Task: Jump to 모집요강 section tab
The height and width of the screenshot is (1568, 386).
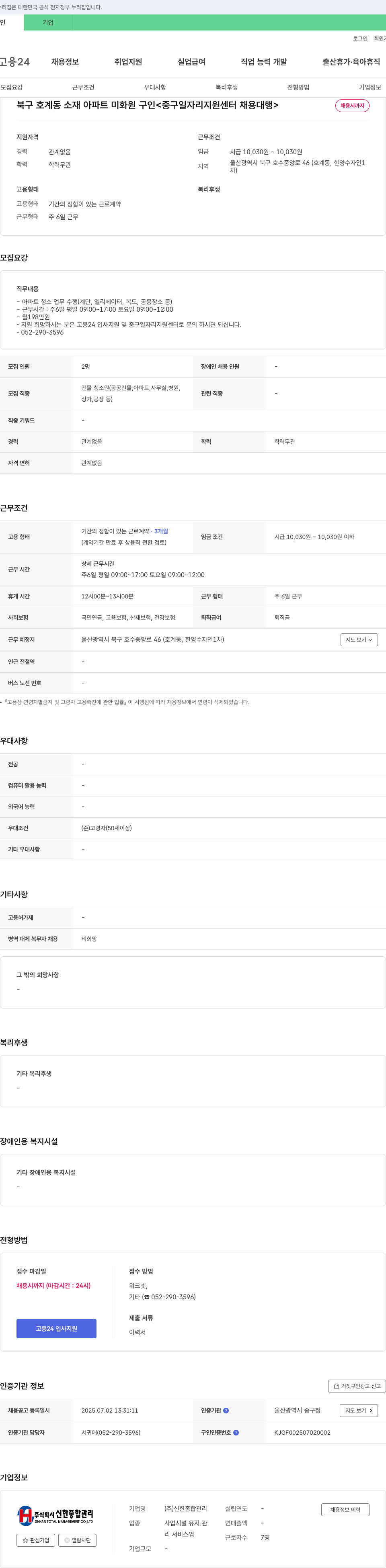Action: [12, 87]
